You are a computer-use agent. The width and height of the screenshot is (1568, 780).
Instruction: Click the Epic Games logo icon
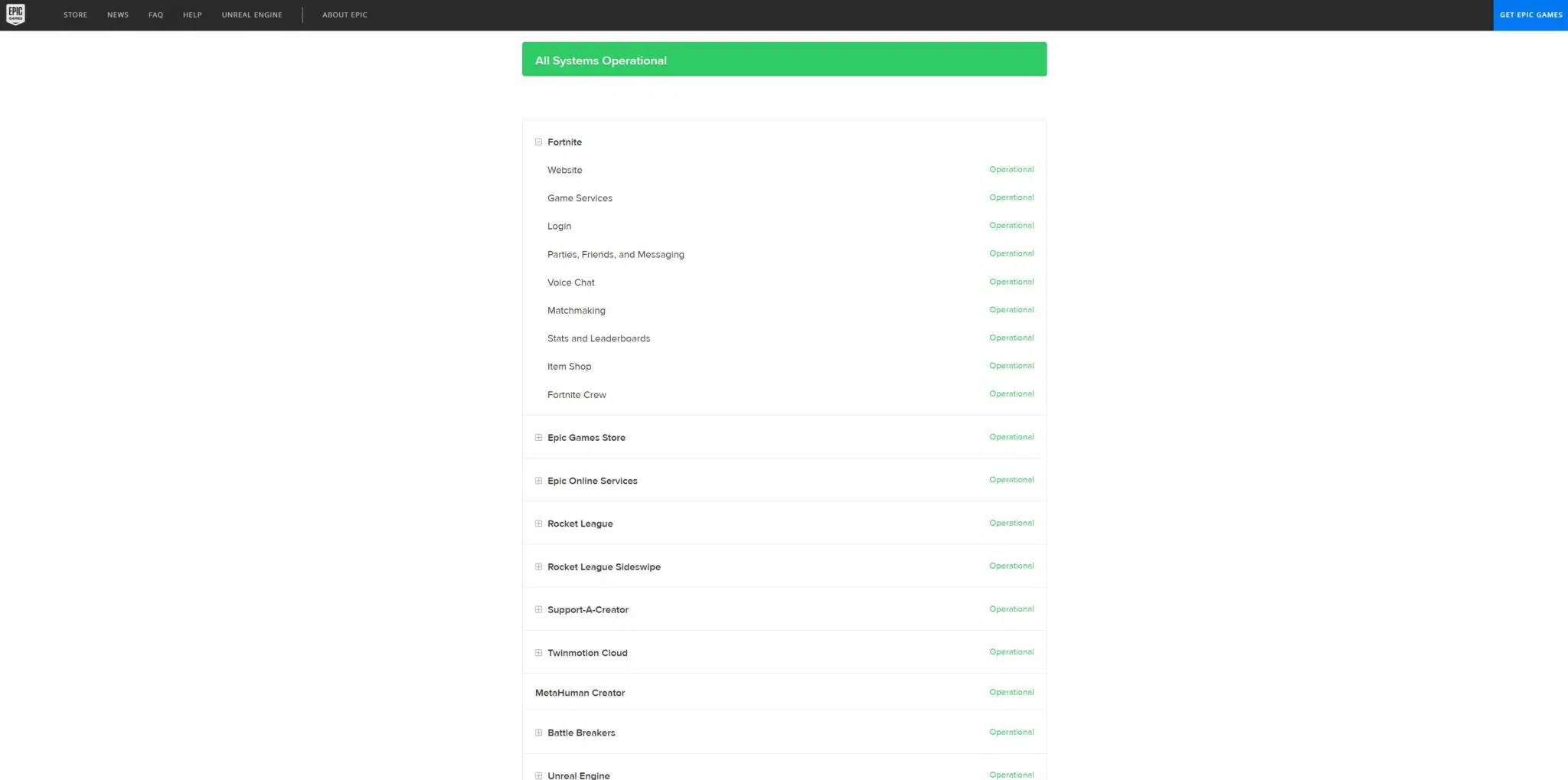coord(15,15)
